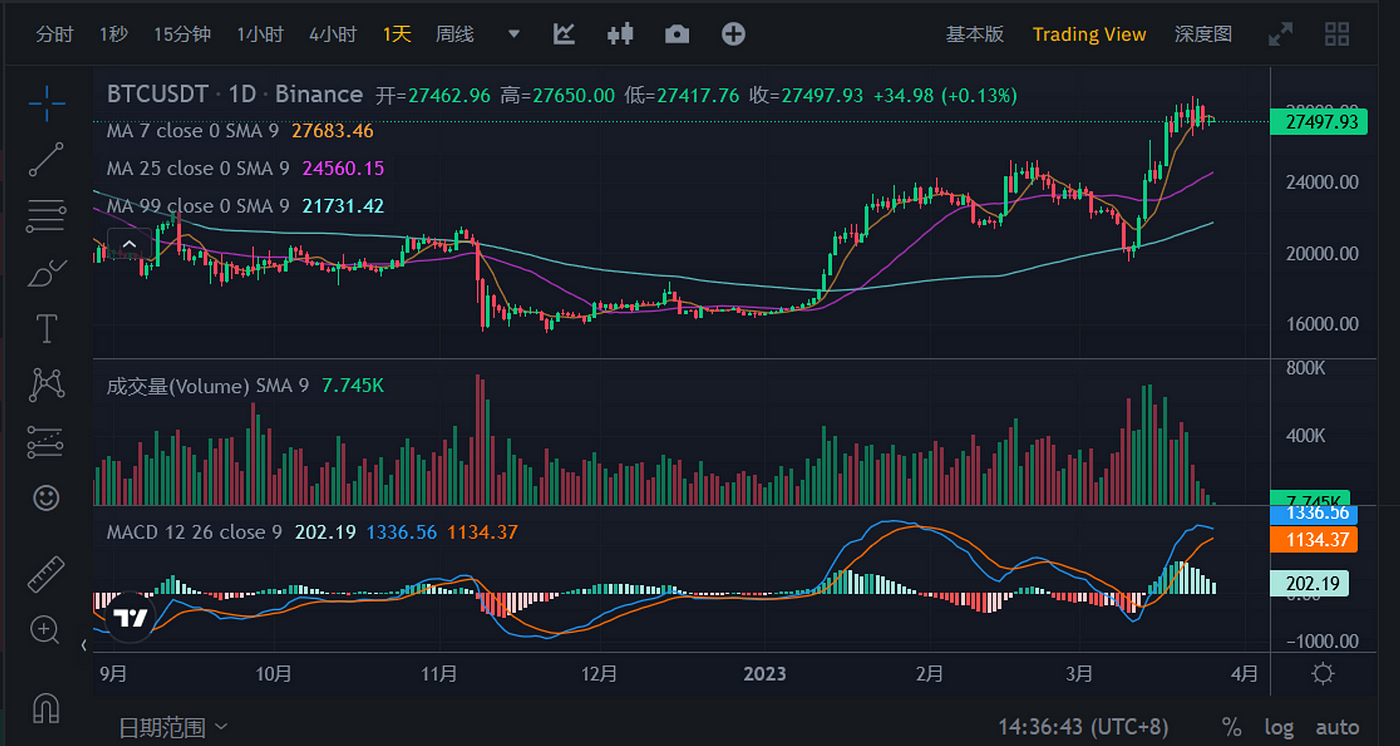The width and height of the screenshot is (1400, 746).
Task: Open the 深度图 depth chart tab
Action: click(1203, 33)
